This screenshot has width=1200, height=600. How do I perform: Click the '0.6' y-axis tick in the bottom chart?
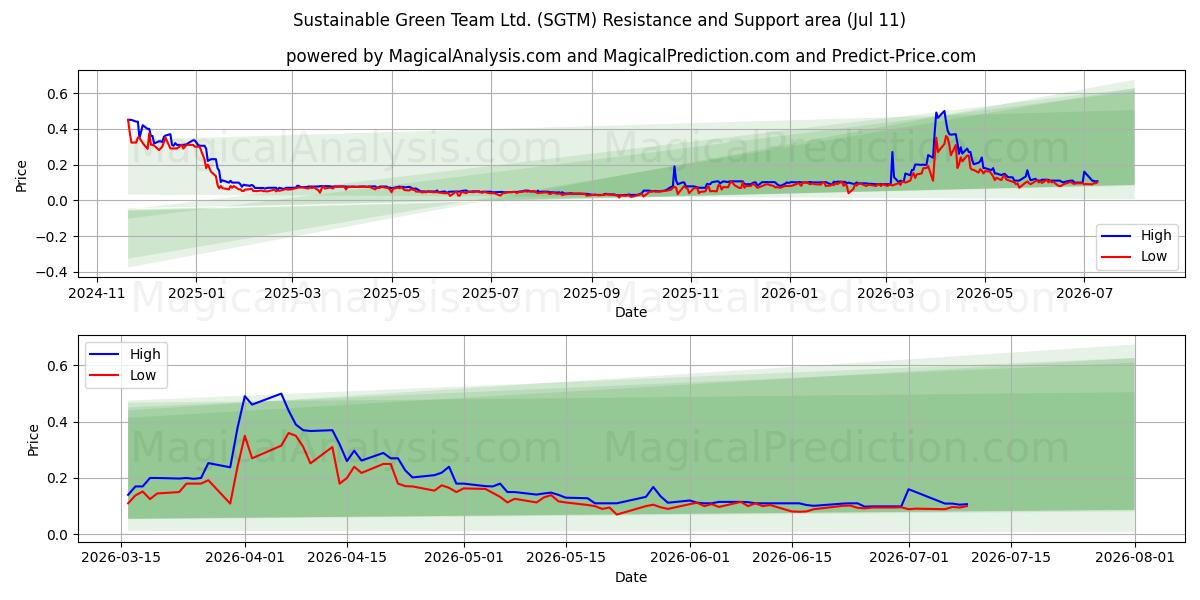coord(58,366)
